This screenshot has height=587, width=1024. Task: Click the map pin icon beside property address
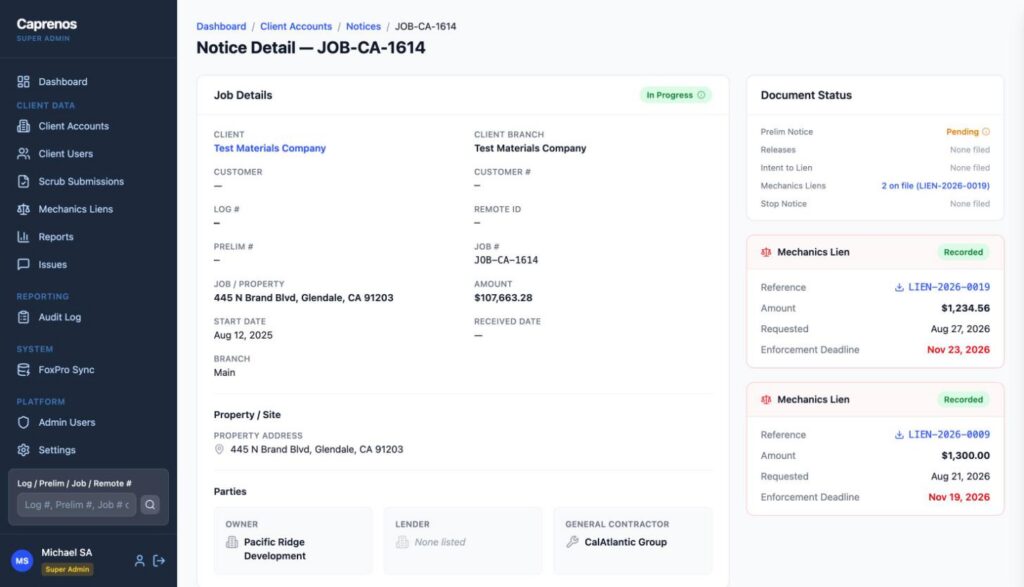click(219, 449)
